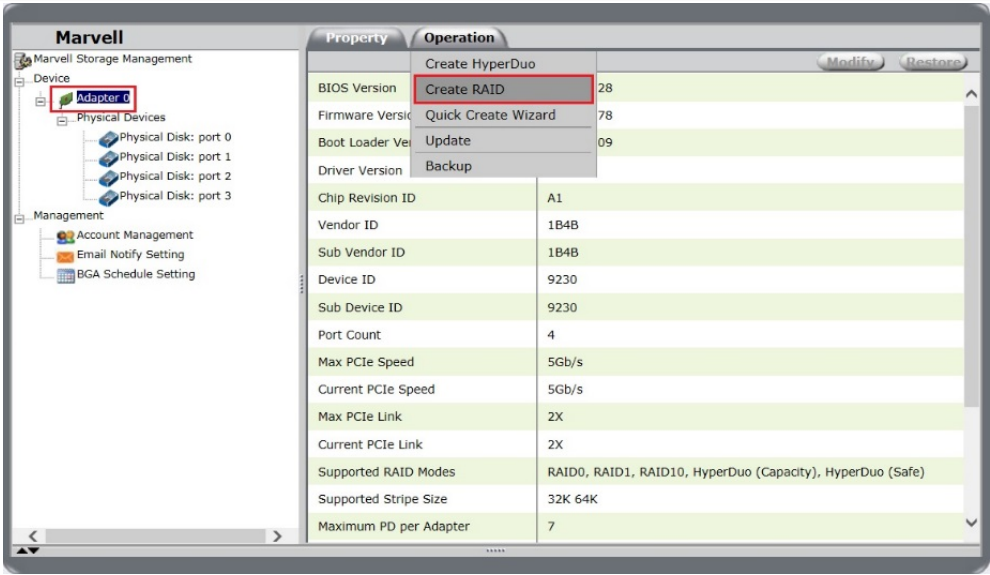The image size is (990, 575).
Task: Click the Physical Disk port 0 icon
Action: (108, 138)
